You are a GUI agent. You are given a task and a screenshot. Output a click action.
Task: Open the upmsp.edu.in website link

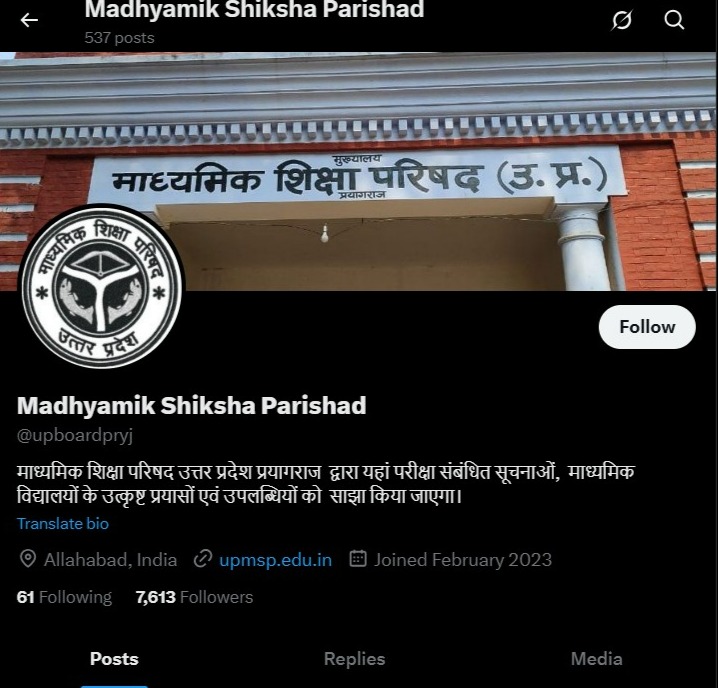coord(275,560)
